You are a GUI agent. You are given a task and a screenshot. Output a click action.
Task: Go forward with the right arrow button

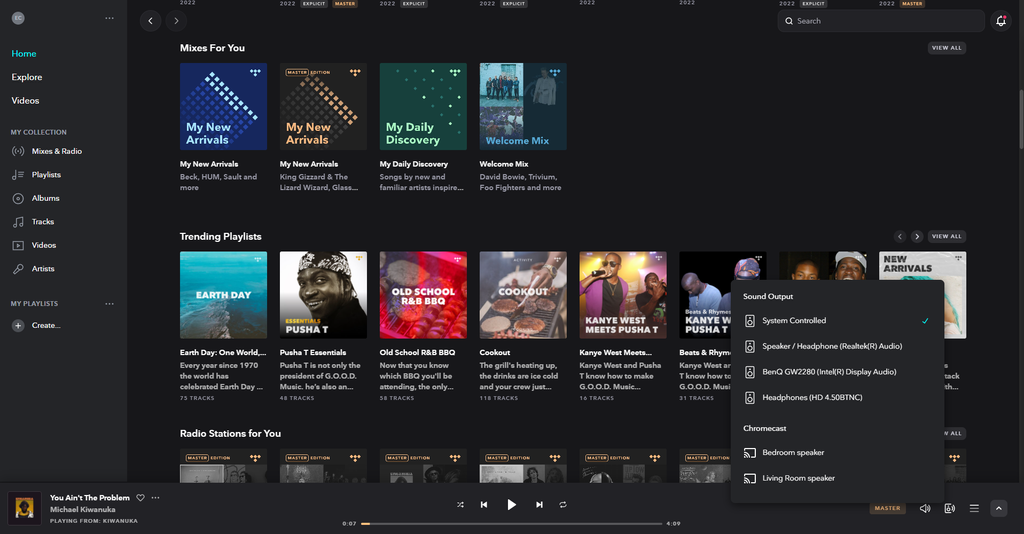click(x=176, y=21)
